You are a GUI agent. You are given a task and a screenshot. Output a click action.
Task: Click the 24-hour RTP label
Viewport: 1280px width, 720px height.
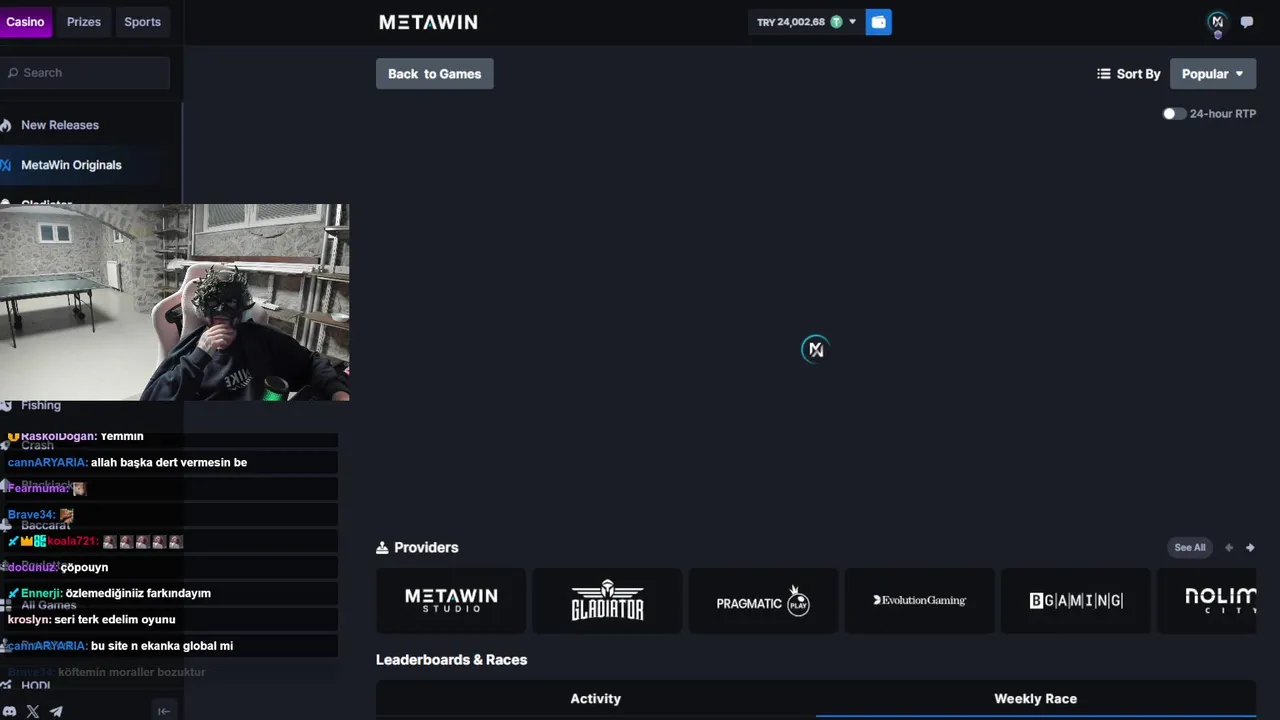[1223, 114]
